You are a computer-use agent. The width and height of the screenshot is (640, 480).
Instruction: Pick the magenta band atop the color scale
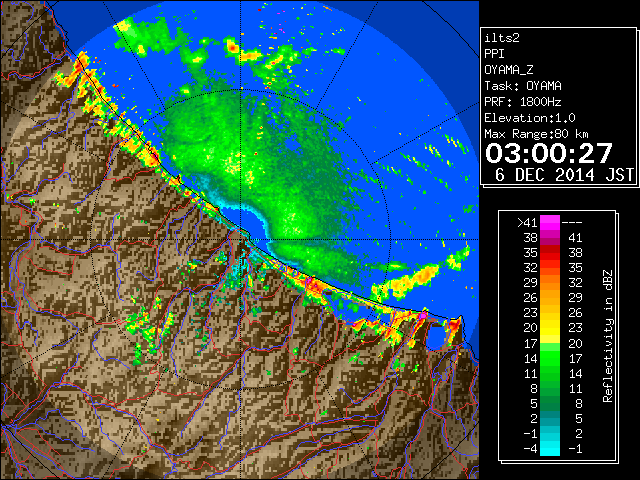550,223
